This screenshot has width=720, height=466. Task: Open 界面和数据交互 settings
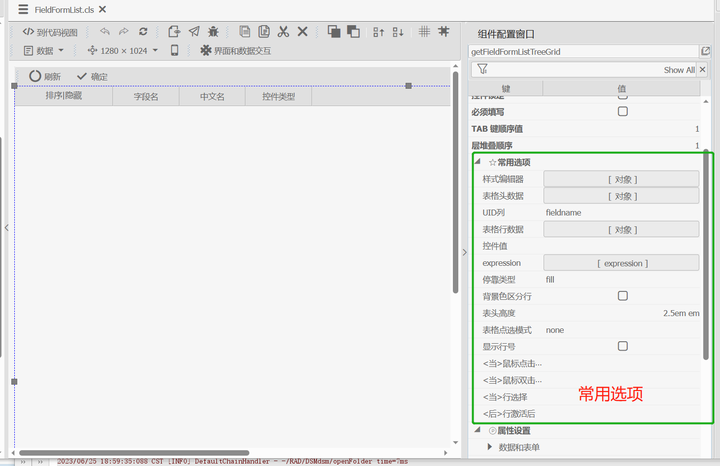pyautogui.click(x=236, y=51)
